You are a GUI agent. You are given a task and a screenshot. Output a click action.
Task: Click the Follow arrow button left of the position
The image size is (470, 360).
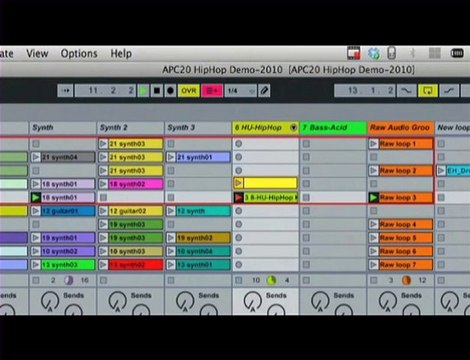click(x=65, y=91)
